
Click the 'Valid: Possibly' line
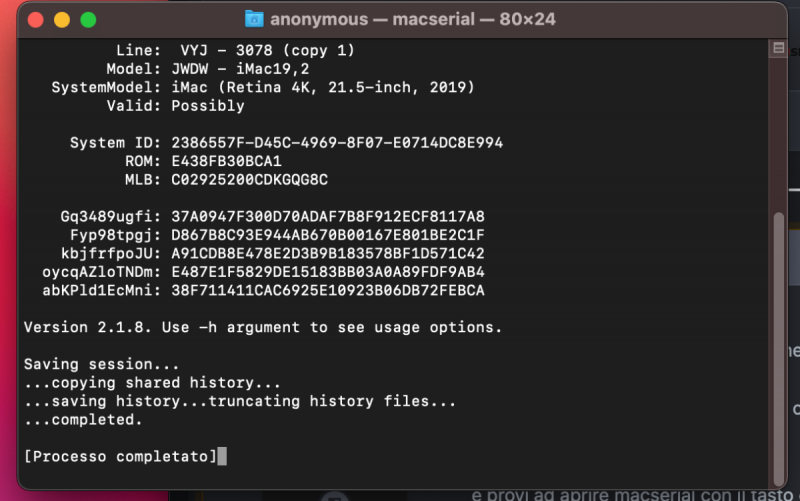click(x=180, y=106)
